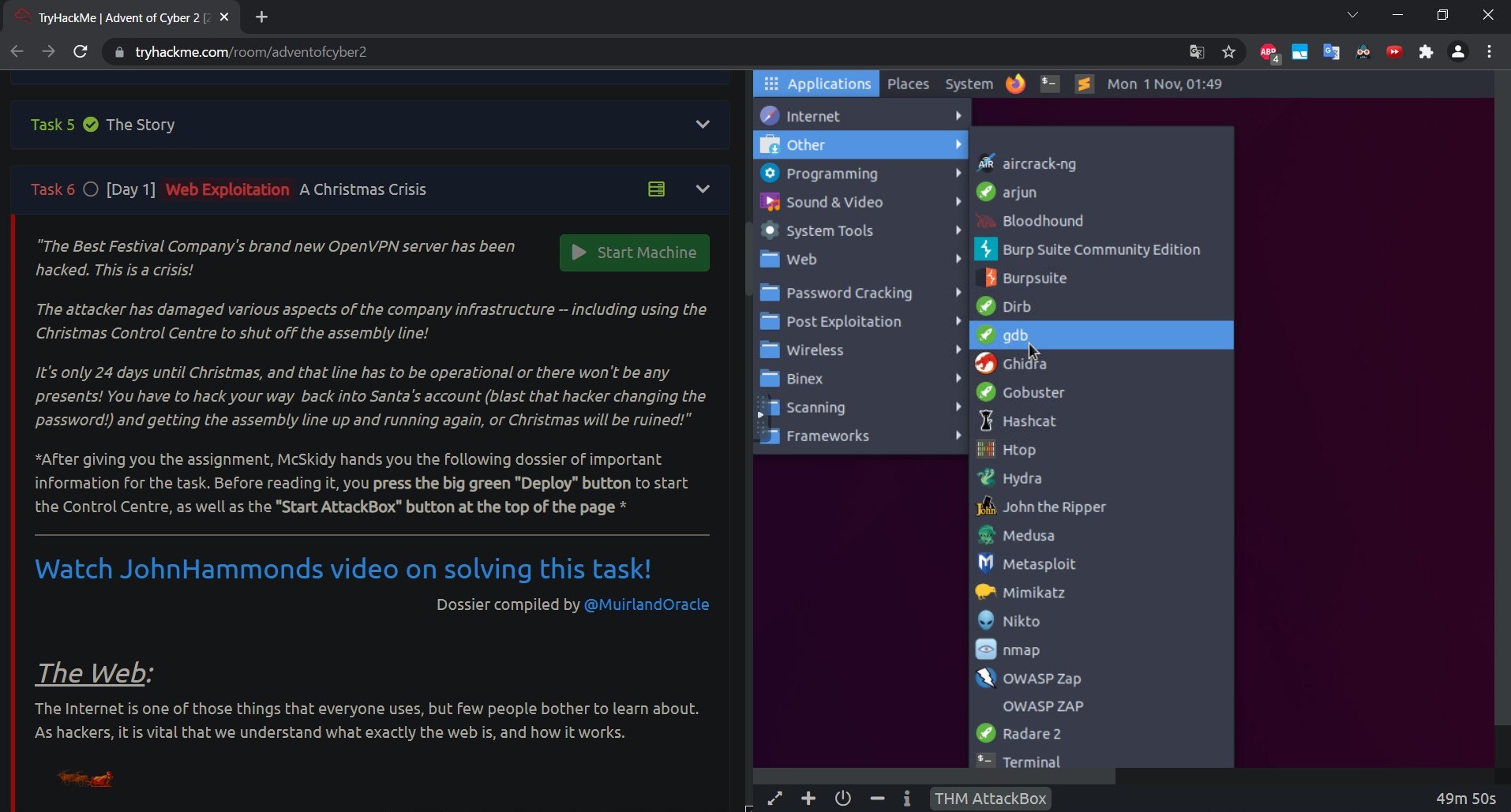This screenshot has width=1511, height=812.
Task: Collapse Task 5 The Story chevron
Action: point(703,125)
